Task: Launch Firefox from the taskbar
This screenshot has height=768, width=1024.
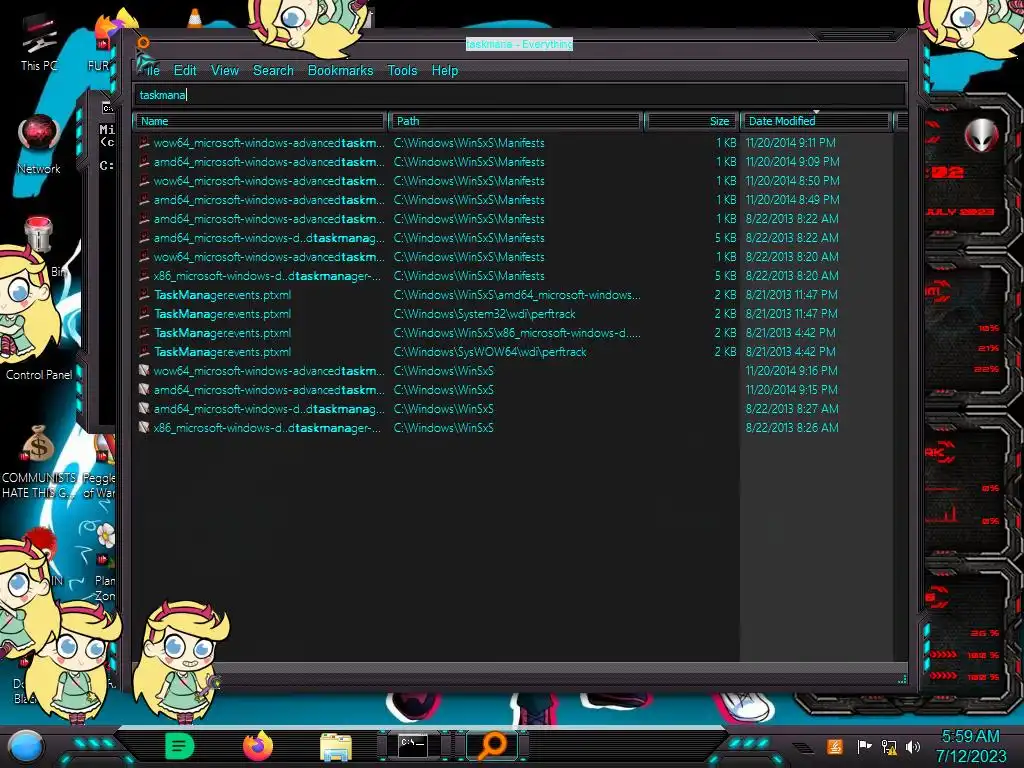Action: coord(257,746)
